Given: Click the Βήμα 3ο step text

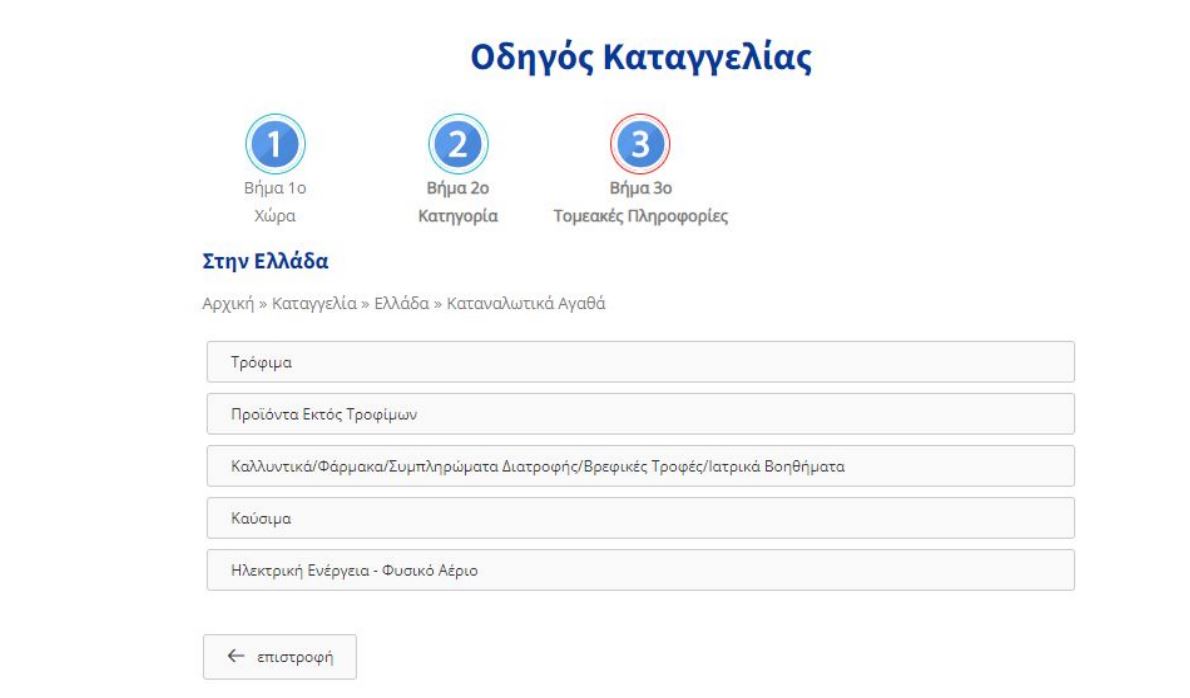Looking at the screenshot, I should (640, 187).
